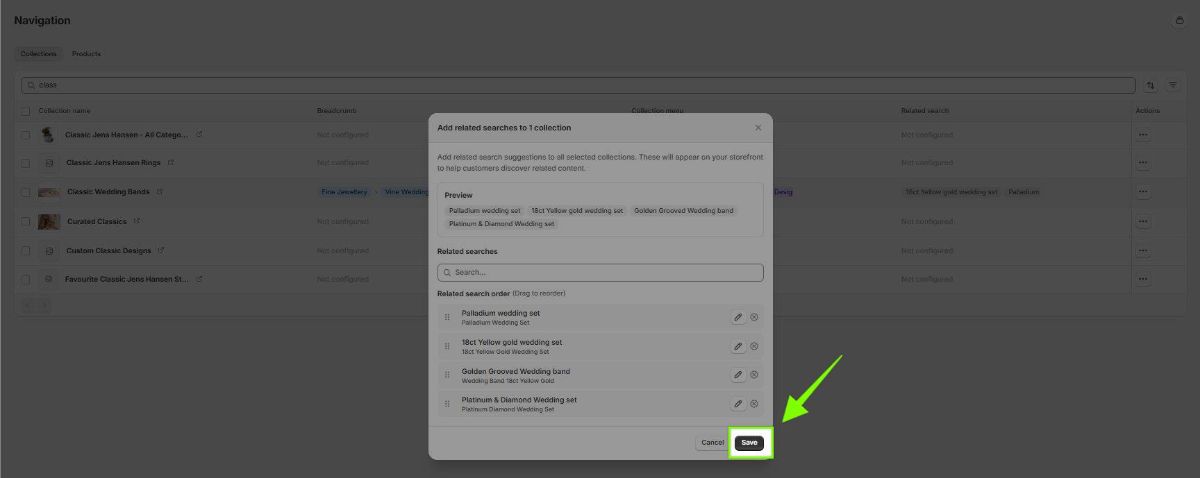
Task: Select the Collections tab
Action: 39,54
